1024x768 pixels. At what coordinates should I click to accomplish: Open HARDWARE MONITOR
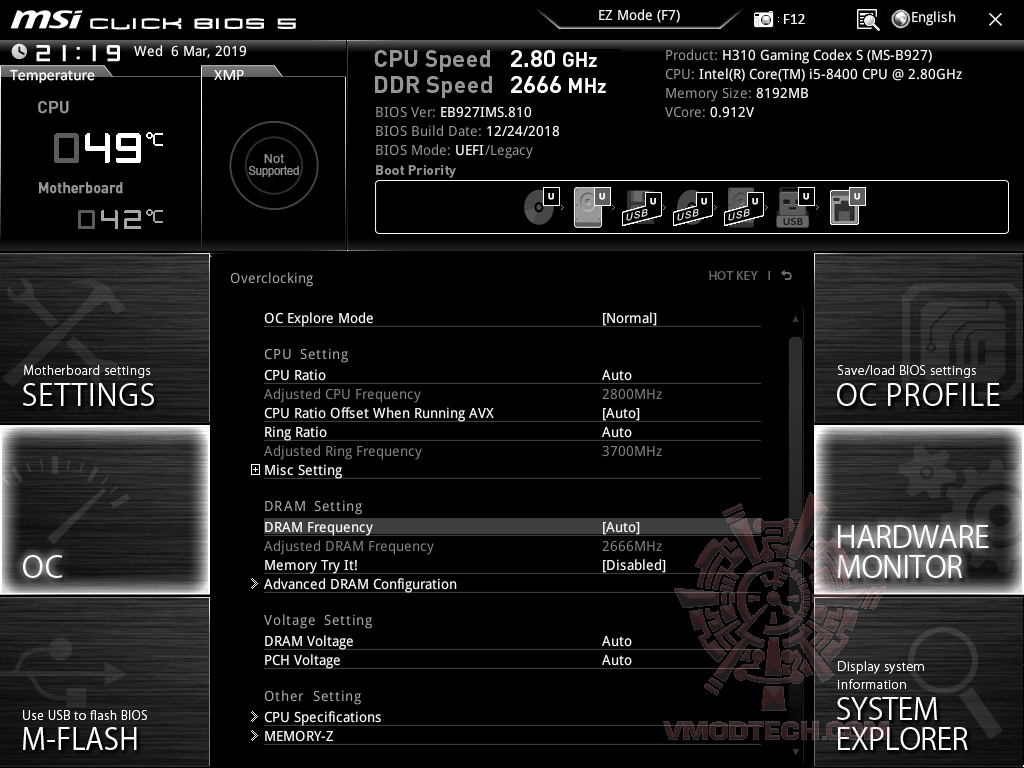coord(919,509)
